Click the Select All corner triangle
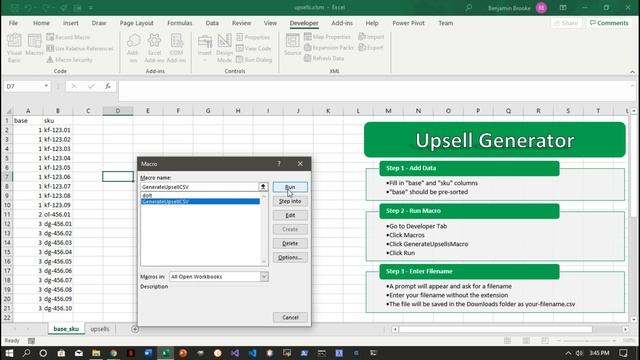This screenshot has height=360, width=640. point(8,111)
